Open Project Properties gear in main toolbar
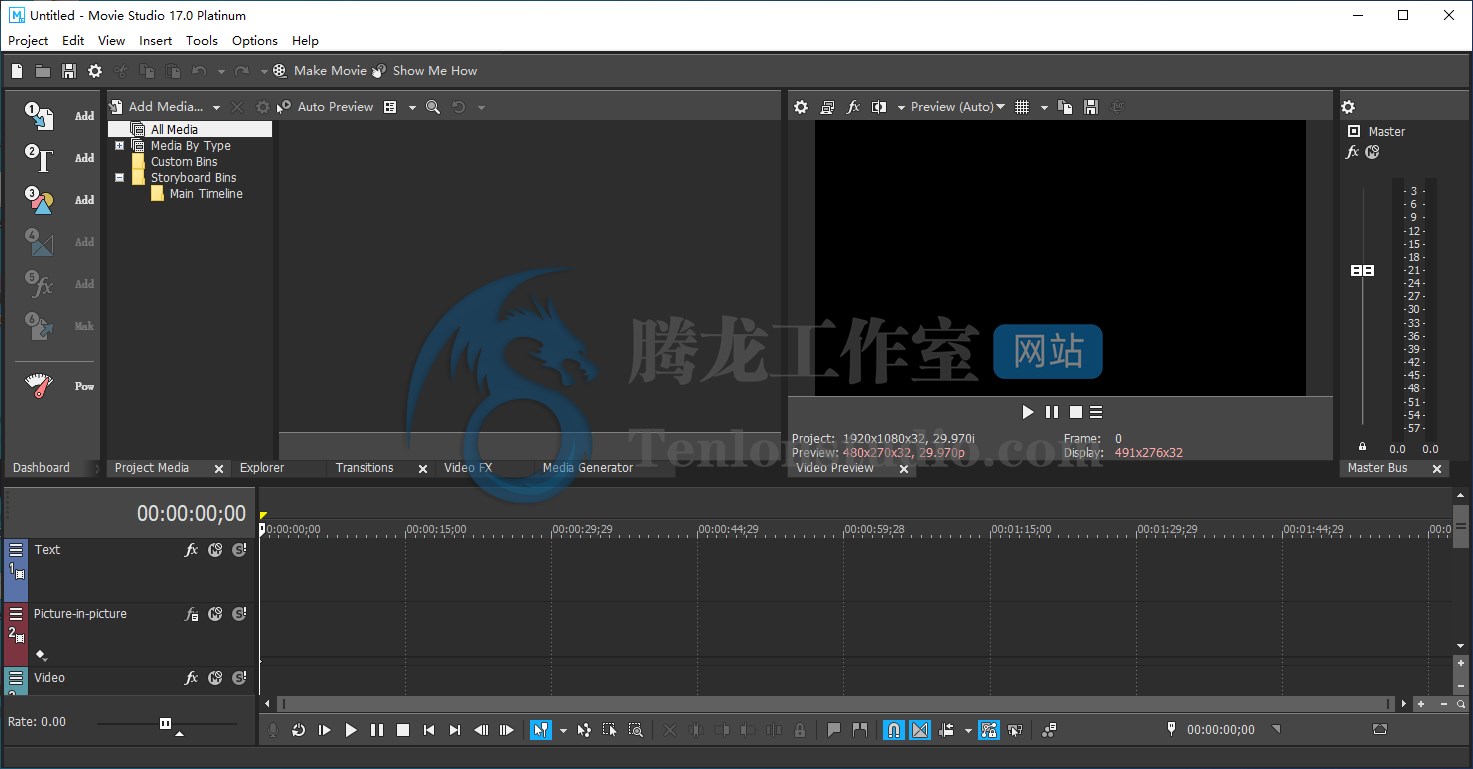 pyautogui.click(x=95, y=71)
